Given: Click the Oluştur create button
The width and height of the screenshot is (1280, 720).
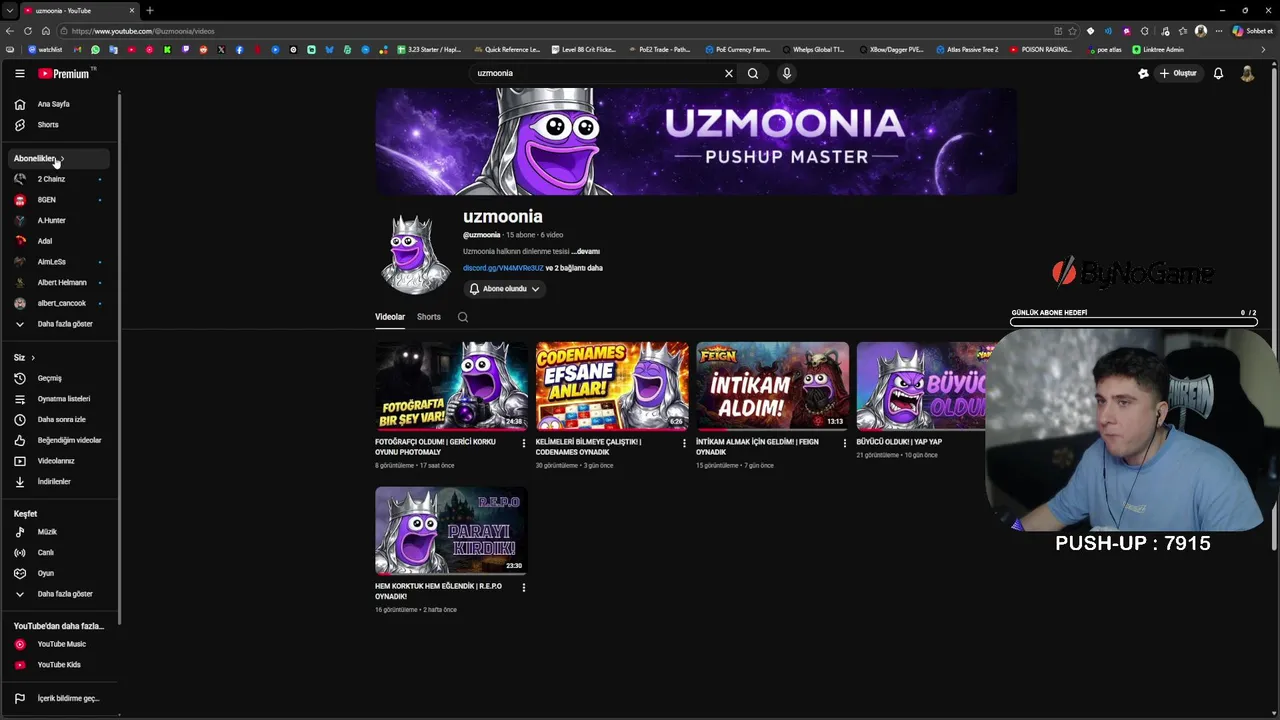Looking at the screenshot, I should click(x=1178, y=73).
